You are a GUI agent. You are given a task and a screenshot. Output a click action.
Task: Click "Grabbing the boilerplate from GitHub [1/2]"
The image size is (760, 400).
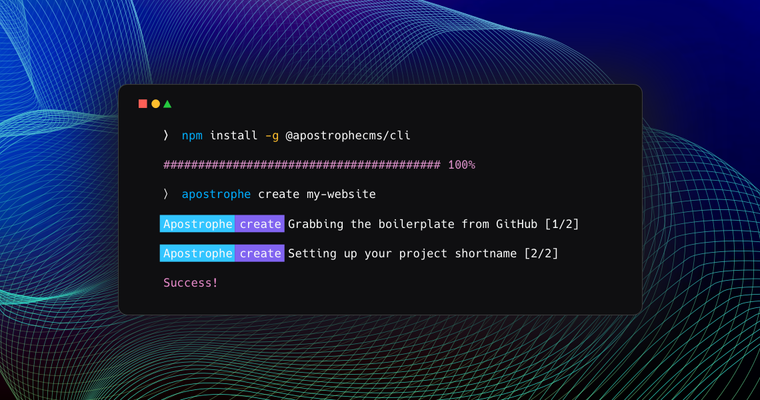click(x=434, y=224)
